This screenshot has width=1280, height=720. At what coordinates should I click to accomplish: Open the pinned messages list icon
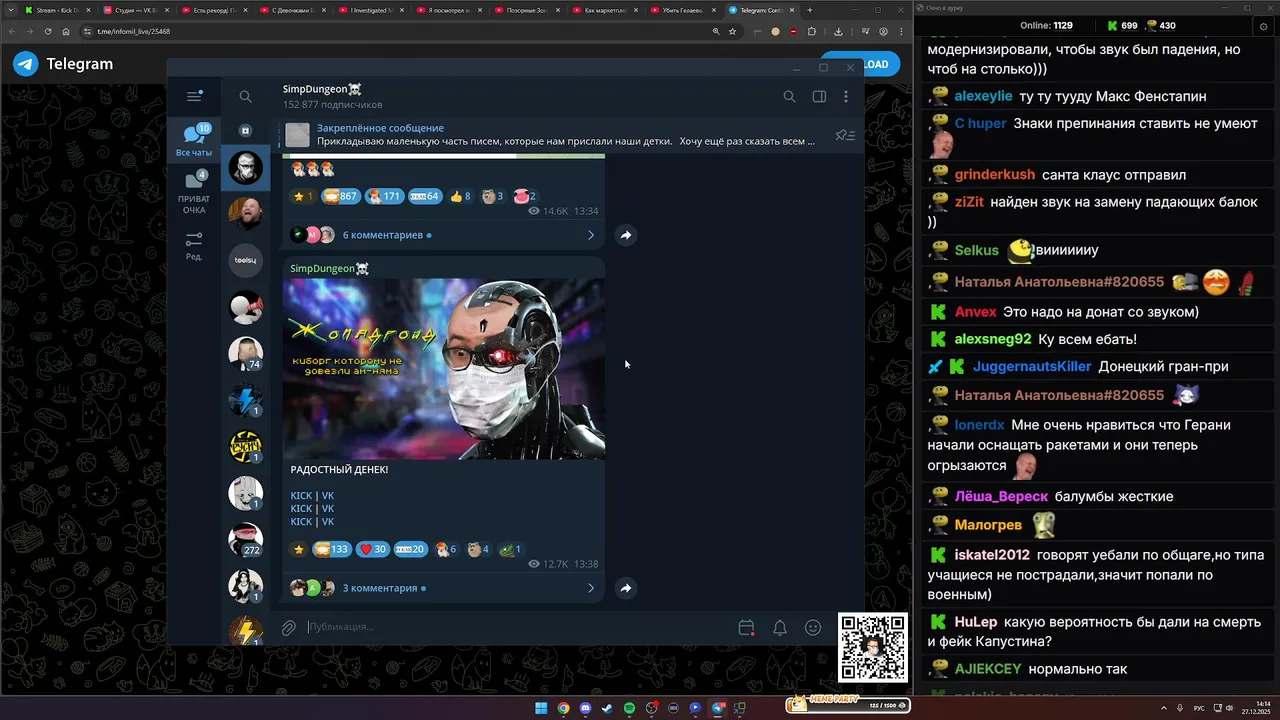(x=845, y=135)
